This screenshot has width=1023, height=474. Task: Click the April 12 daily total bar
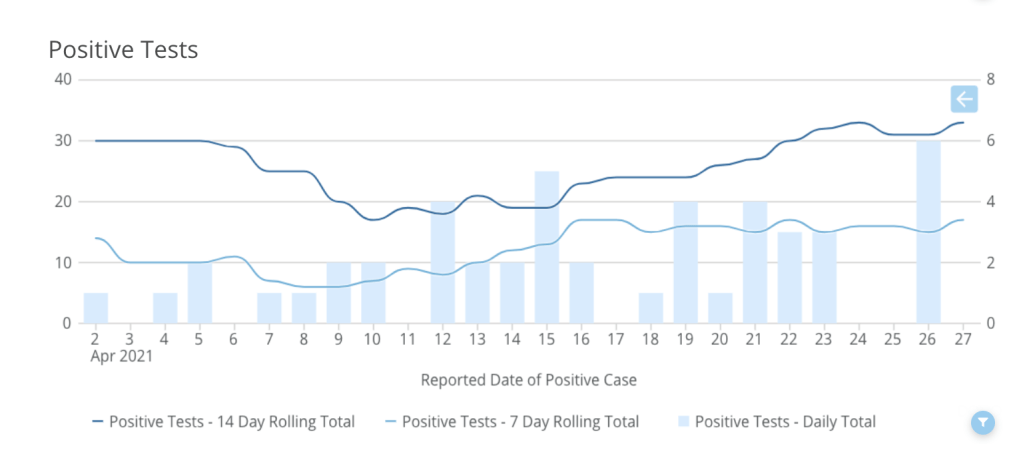click(x=442, y=263)
